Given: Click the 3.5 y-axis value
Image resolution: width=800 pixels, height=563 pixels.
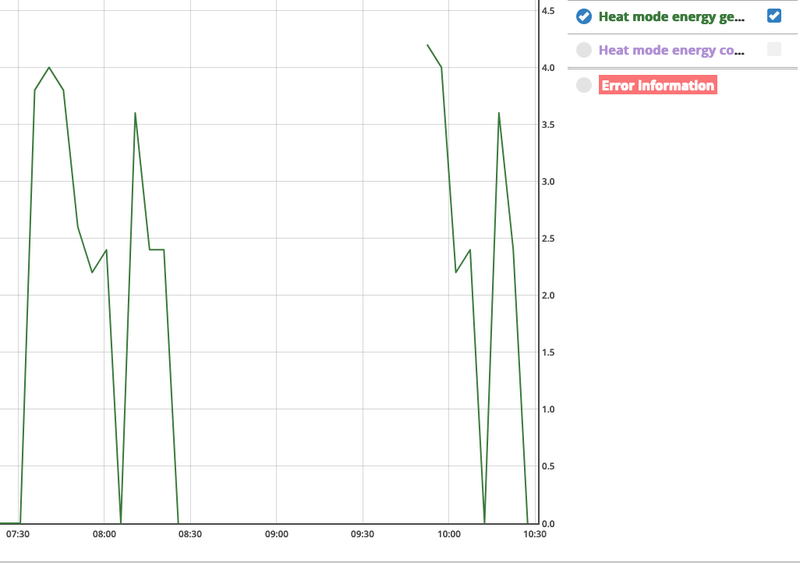Looking at the screenshot, I should [548, 125].
